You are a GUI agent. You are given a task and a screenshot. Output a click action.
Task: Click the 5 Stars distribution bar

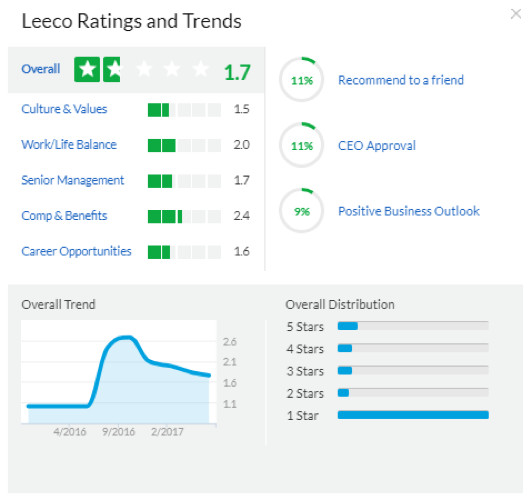[413, 326]
